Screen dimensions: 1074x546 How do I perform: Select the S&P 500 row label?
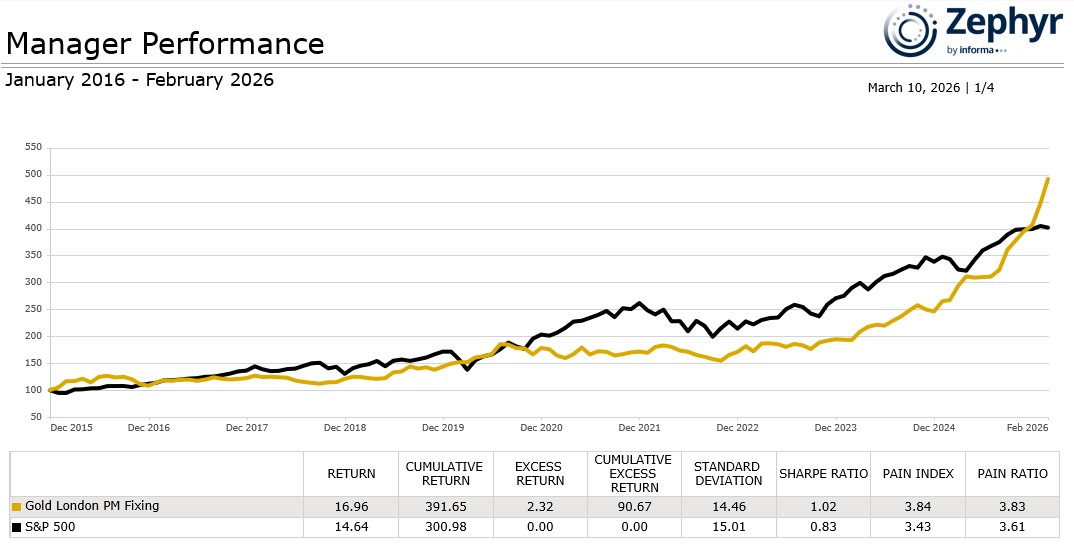point(51,527)
